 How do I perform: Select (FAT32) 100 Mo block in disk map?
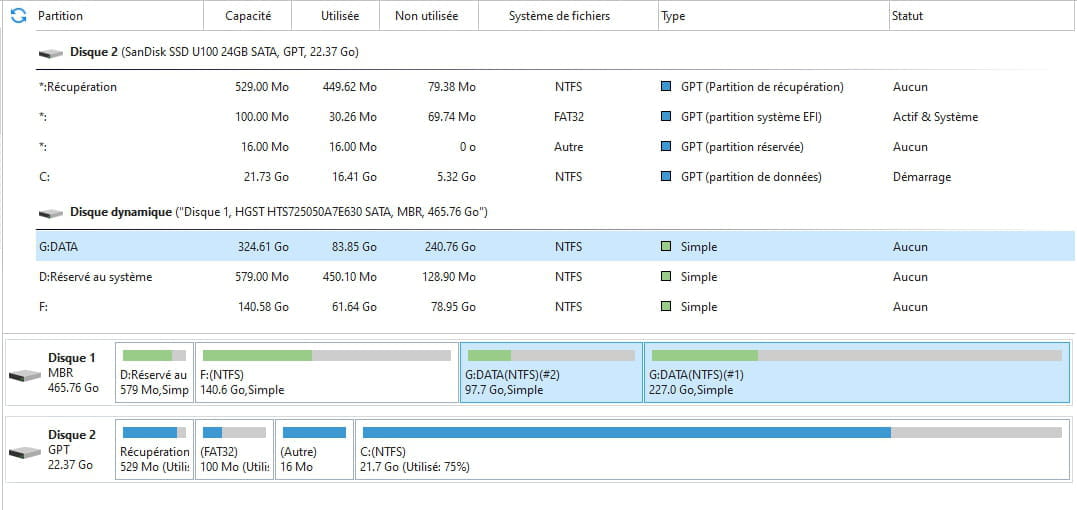pyautogui.click(x=234, y=450)
